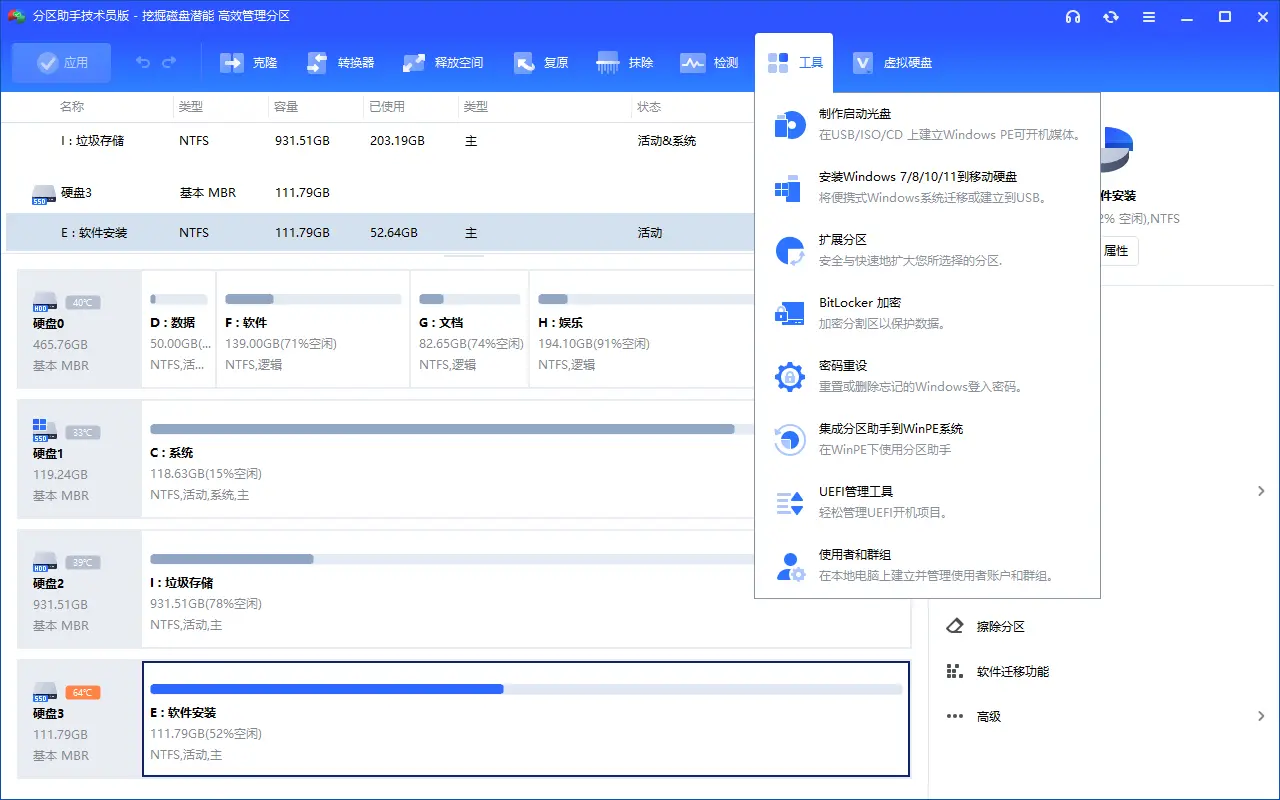The image size is (1280, 800).
Task: Select the I：垃圾存储 row in partition table
Action: 380,141
